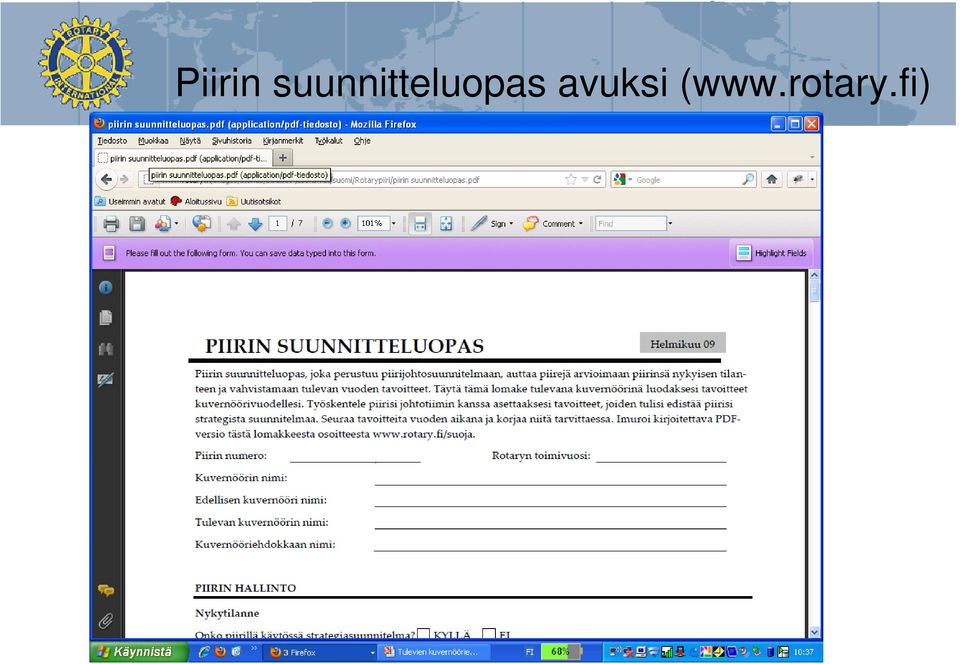Open the search binoculars panel

106,349
